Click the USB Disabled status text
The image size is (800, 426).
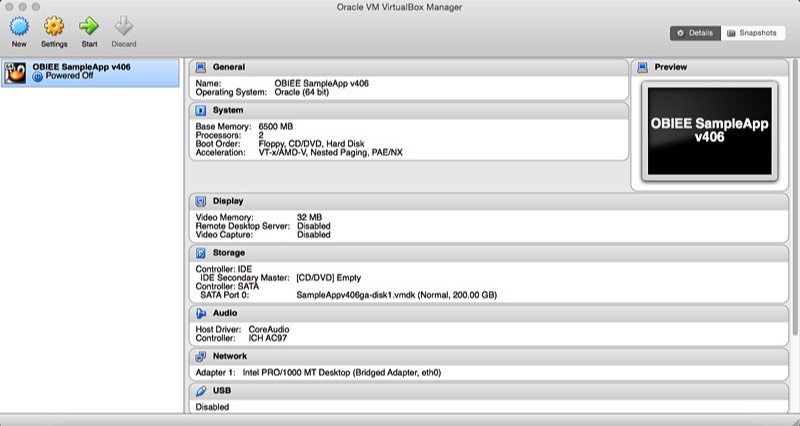click(x=212, y=407)
